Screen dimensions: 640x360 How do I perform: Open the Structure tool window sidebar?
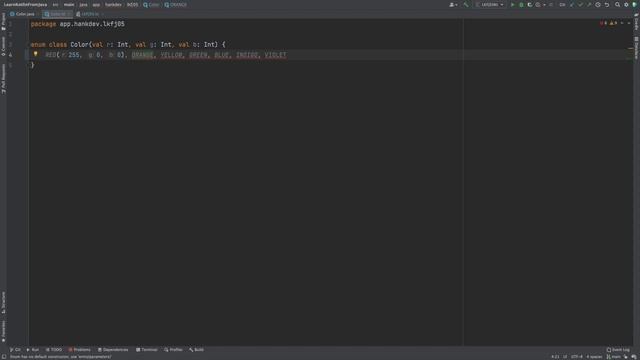(3, 302)
